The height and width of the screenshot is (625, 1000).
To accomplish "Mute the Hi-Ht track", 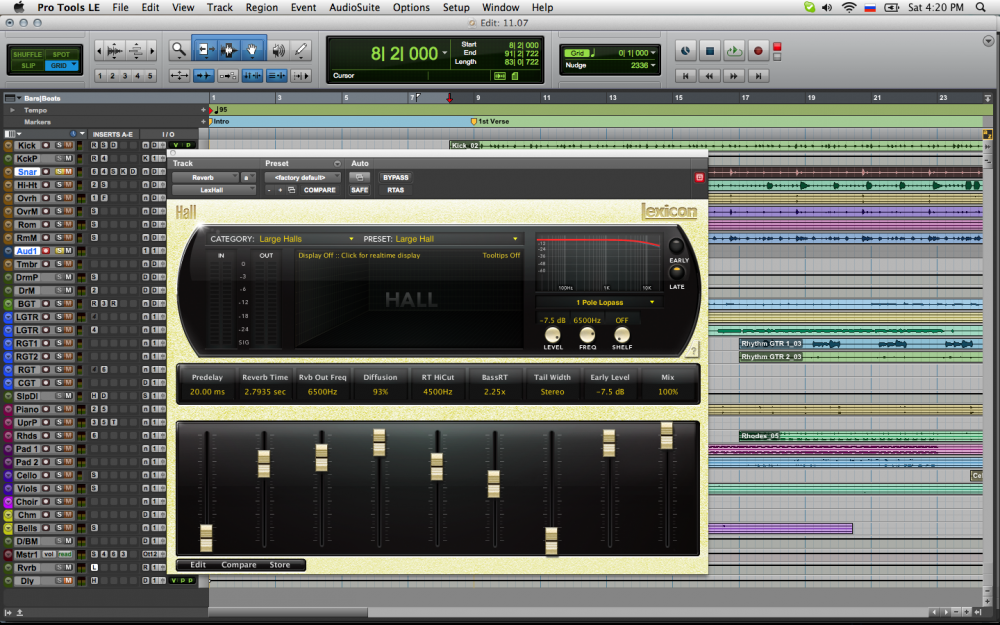I will click(x=68, y=185).
